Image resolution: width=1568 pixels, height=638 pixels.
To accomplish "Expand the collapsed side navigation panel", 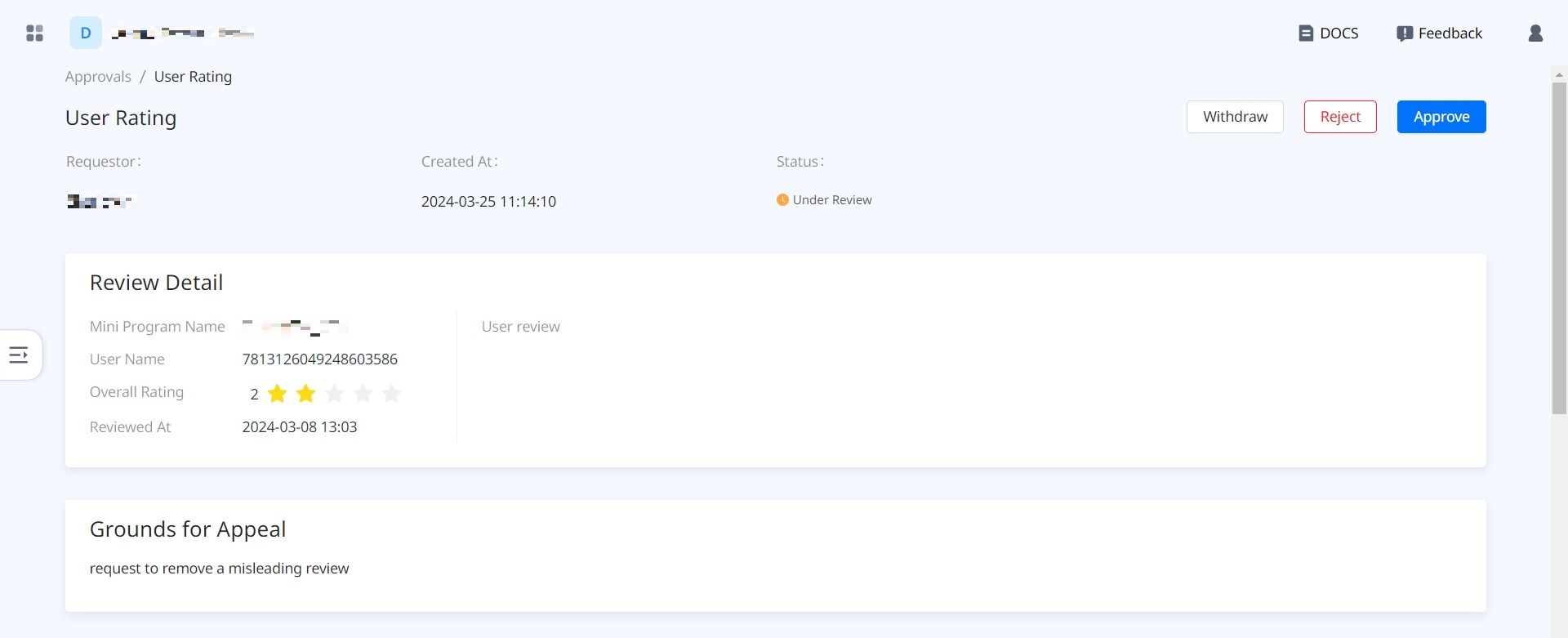I will 19,355.
